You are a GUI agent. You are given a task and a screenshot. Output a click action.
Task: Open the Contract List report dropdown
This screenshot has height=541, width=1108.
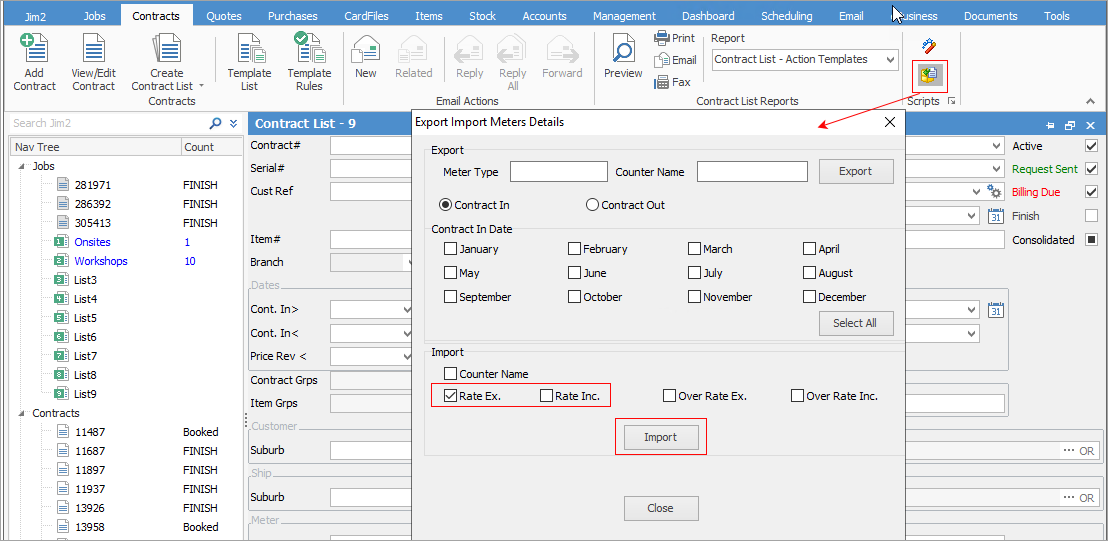click(x=890, y=60)
